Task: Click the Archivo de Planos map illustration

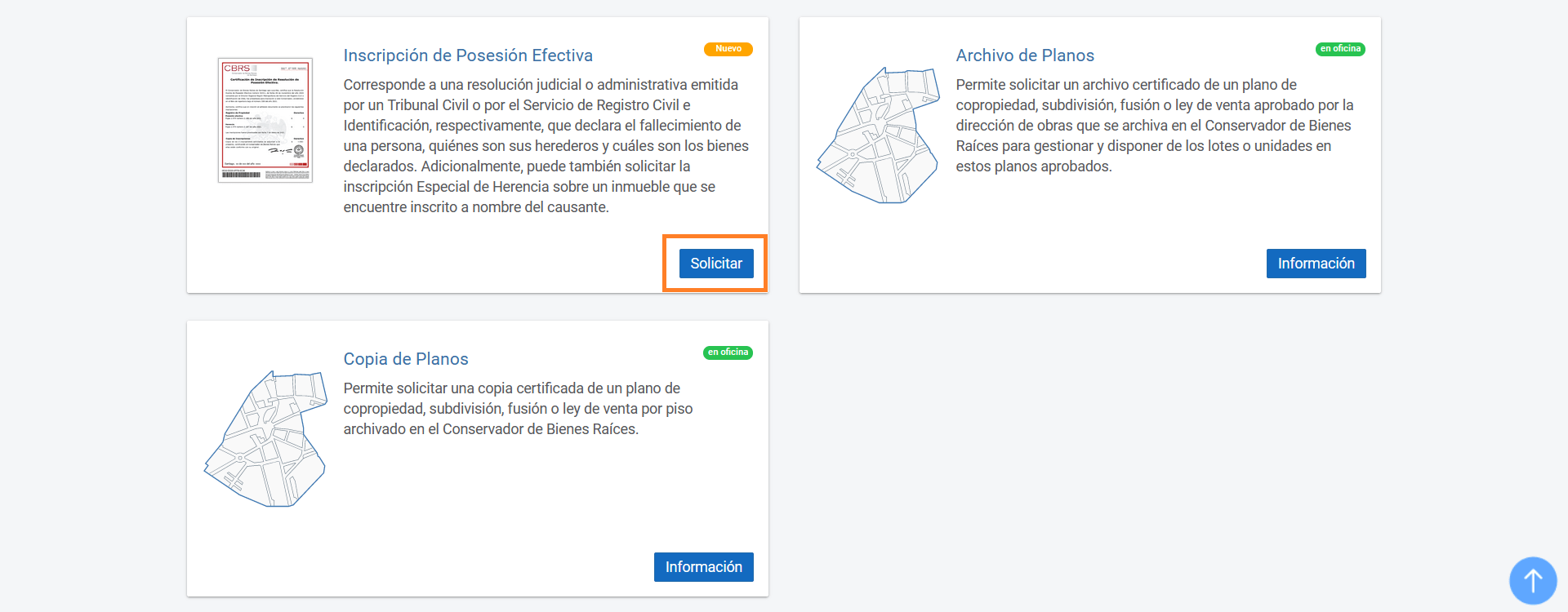Action: 878,135
